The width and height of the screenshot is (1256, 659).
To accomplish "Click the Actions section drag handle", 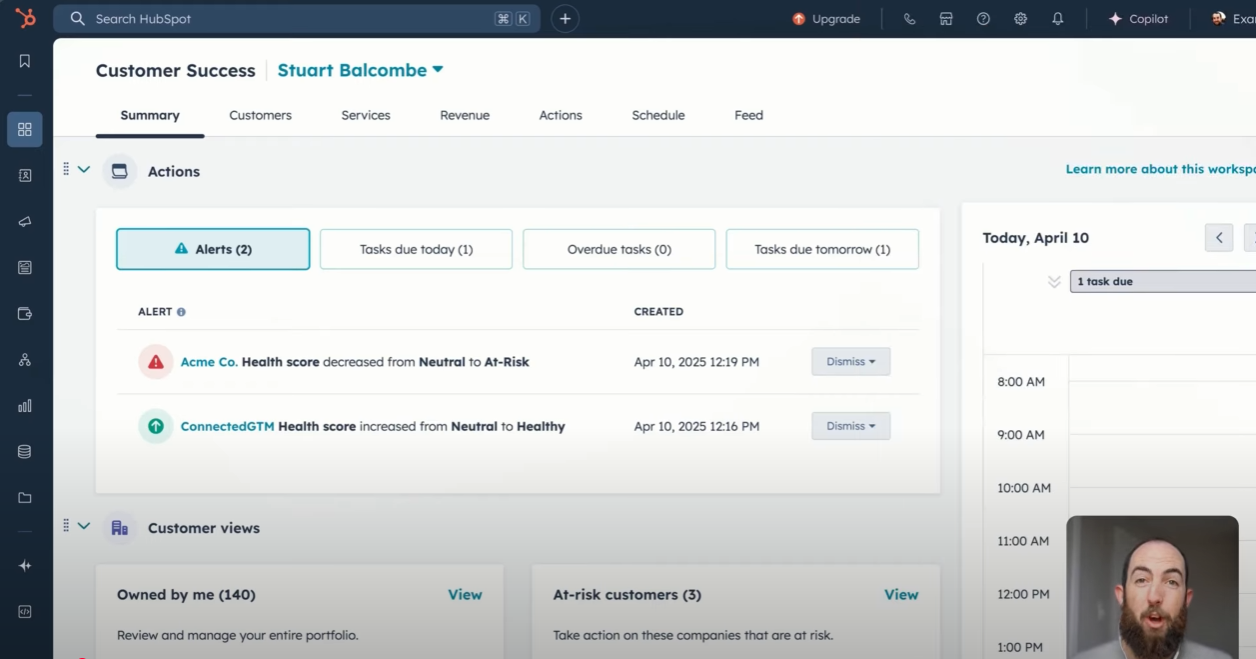I will [66, 170].
